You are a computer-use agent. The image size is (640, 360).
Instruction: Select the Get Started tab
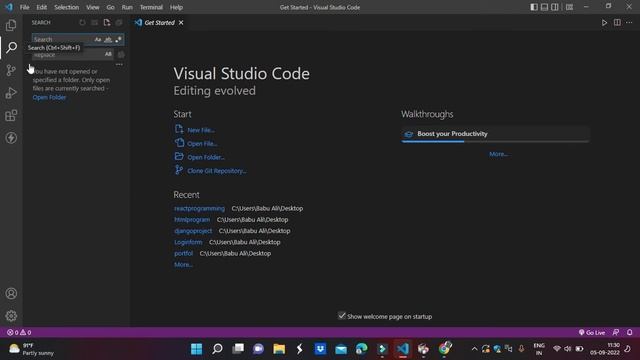click(x=159, y=22)
